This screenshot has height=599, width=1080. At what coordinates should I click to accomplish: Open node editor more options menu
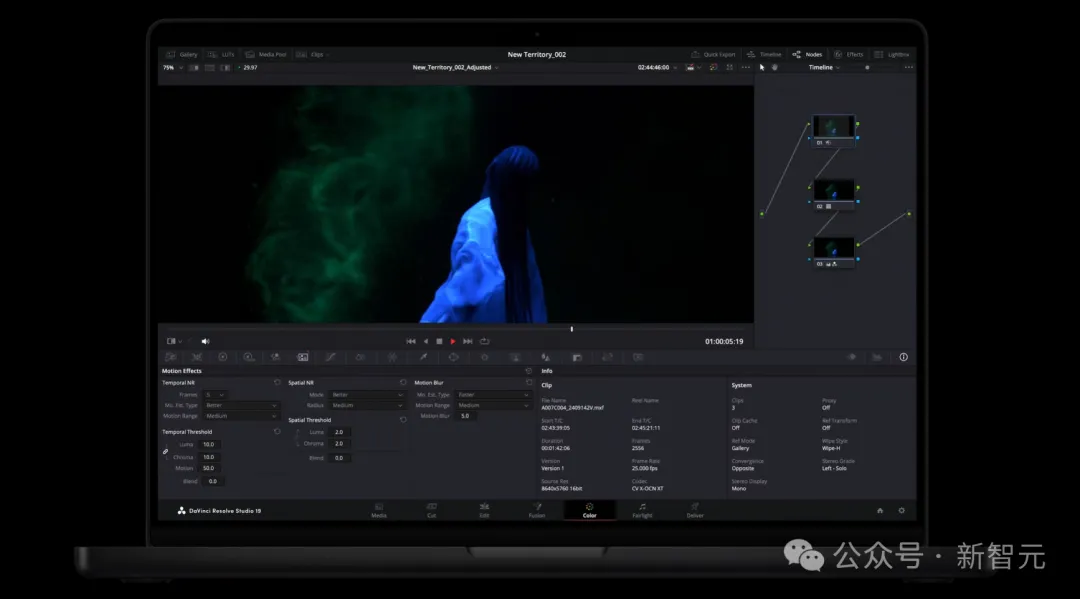click(908, 67)
